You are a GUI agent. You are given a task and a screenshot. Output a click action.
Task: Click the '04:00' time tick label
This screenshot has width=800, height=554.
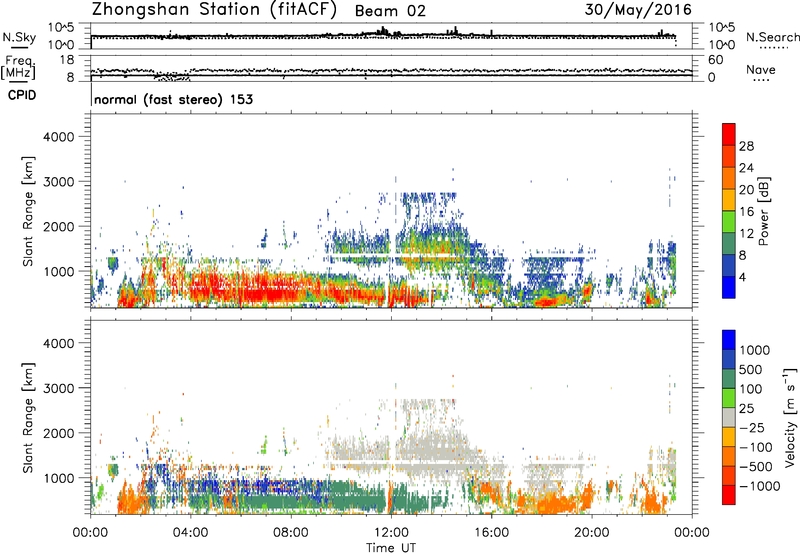(191, 533)
